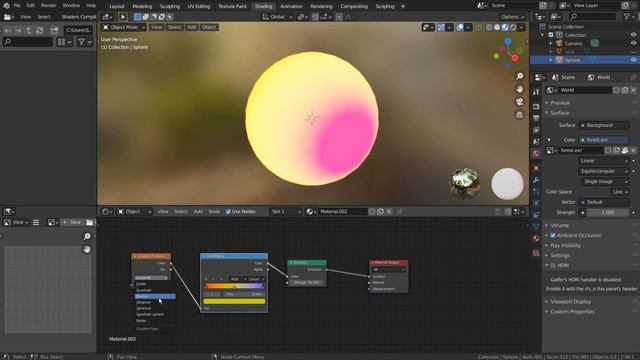Switch to the Animation workspace tab
Screen dimensions: 640x360
click(x=291, y=6)
